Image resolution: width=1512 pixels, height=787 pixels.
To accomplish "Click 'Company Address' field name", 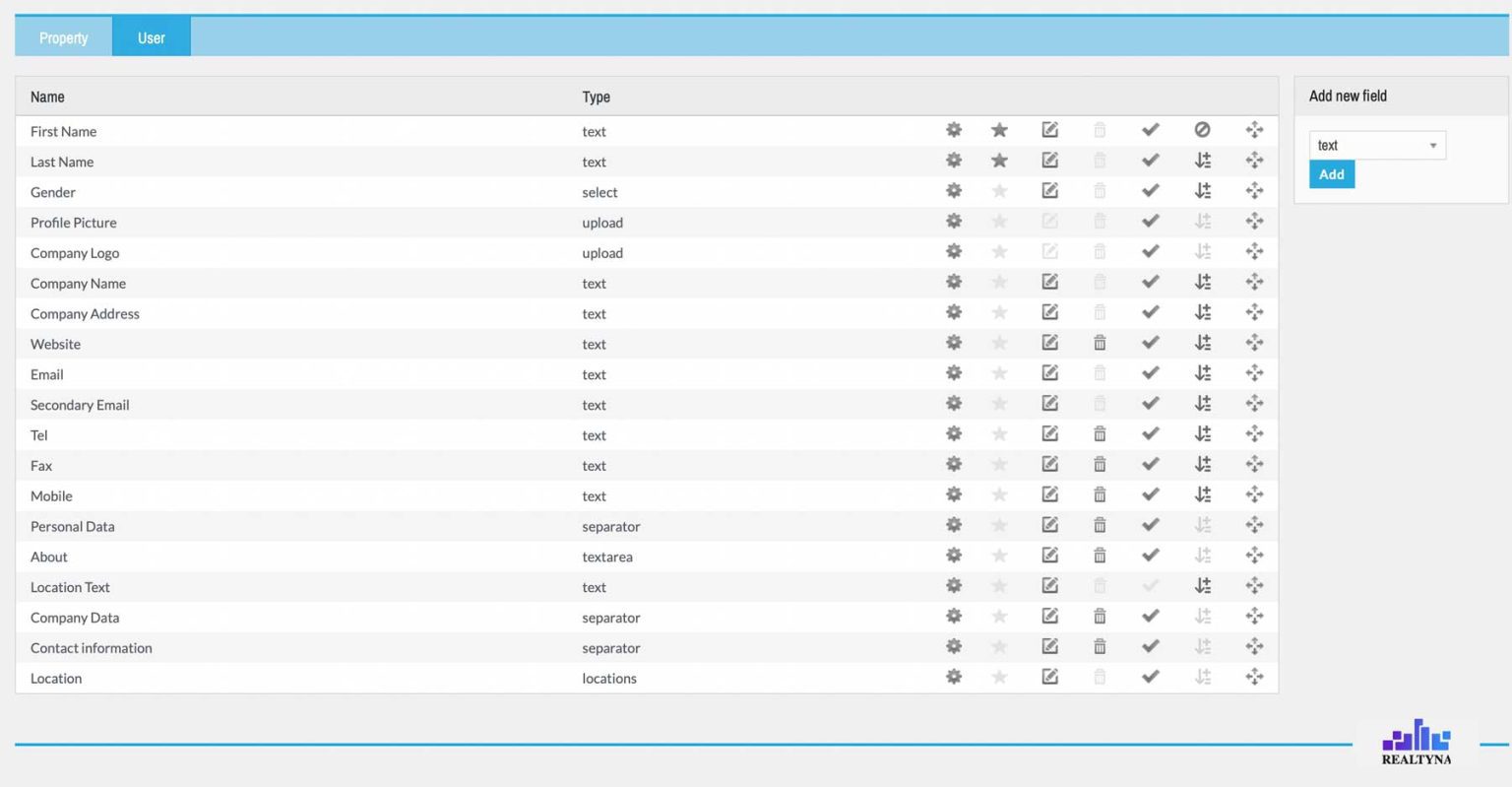I will pyautogui.click(x=85, y=313).
